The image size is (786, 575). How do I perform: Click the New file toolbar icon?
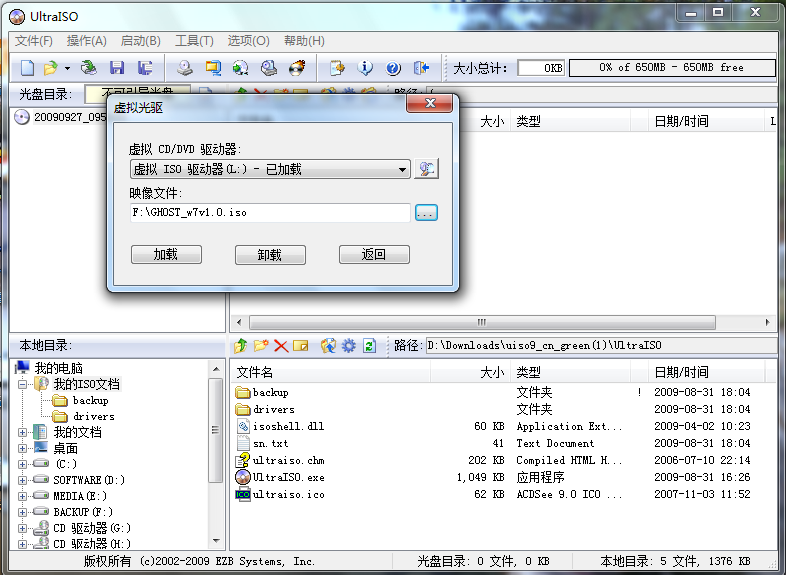27,68
